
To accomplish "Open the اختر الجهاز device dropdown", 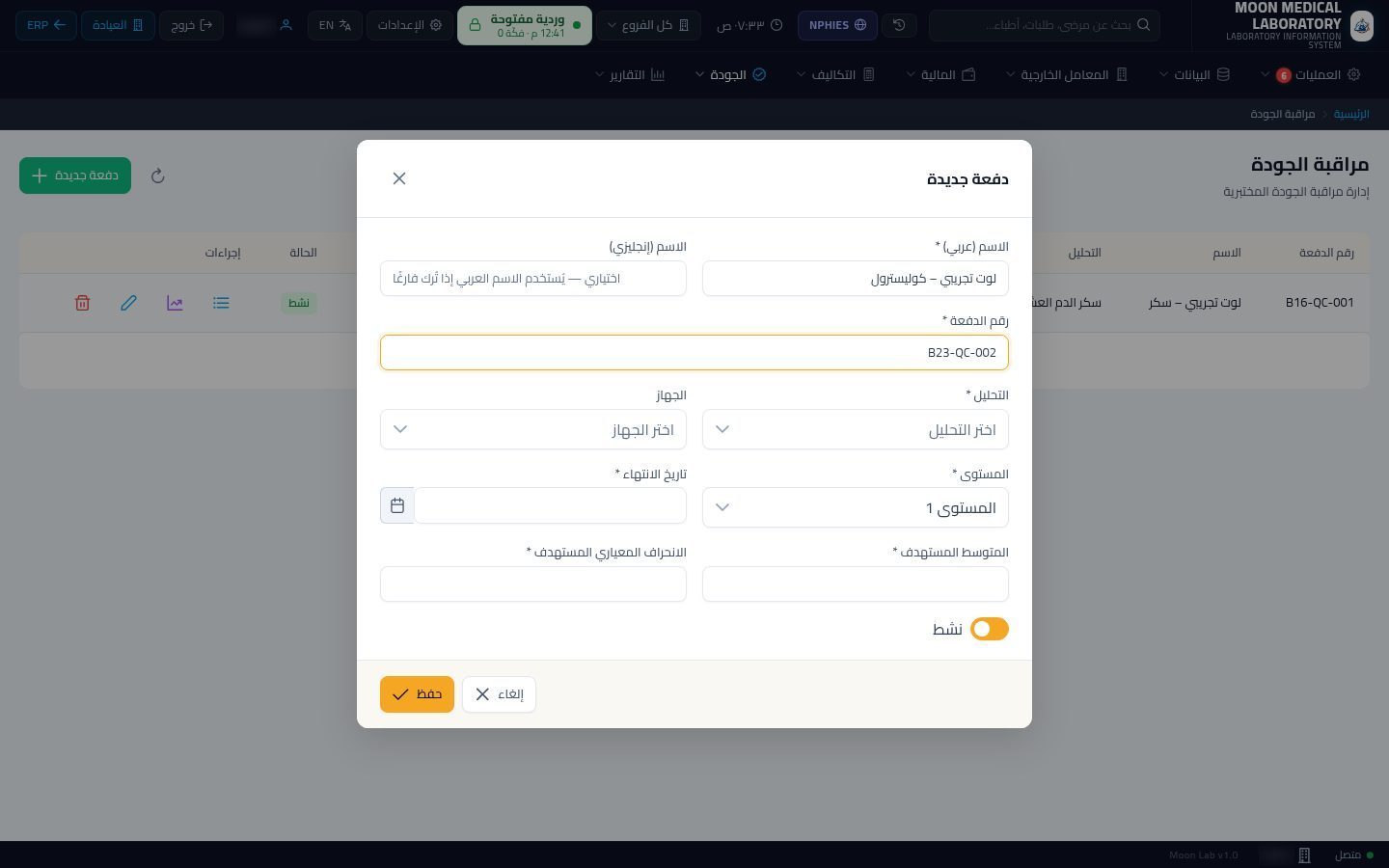I will [x=533, y=429].
